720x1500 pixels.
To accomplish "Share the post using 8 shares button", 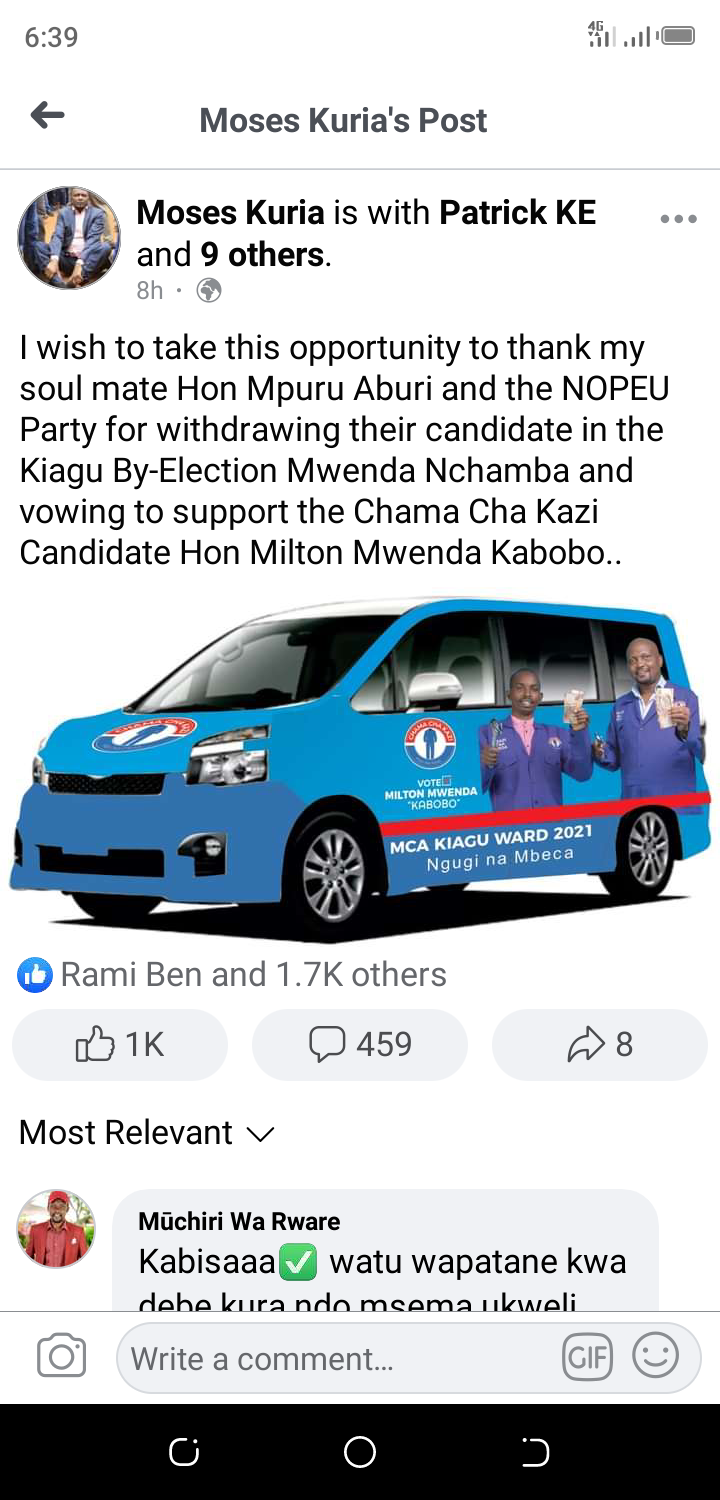I will [x=600, y=1045].
